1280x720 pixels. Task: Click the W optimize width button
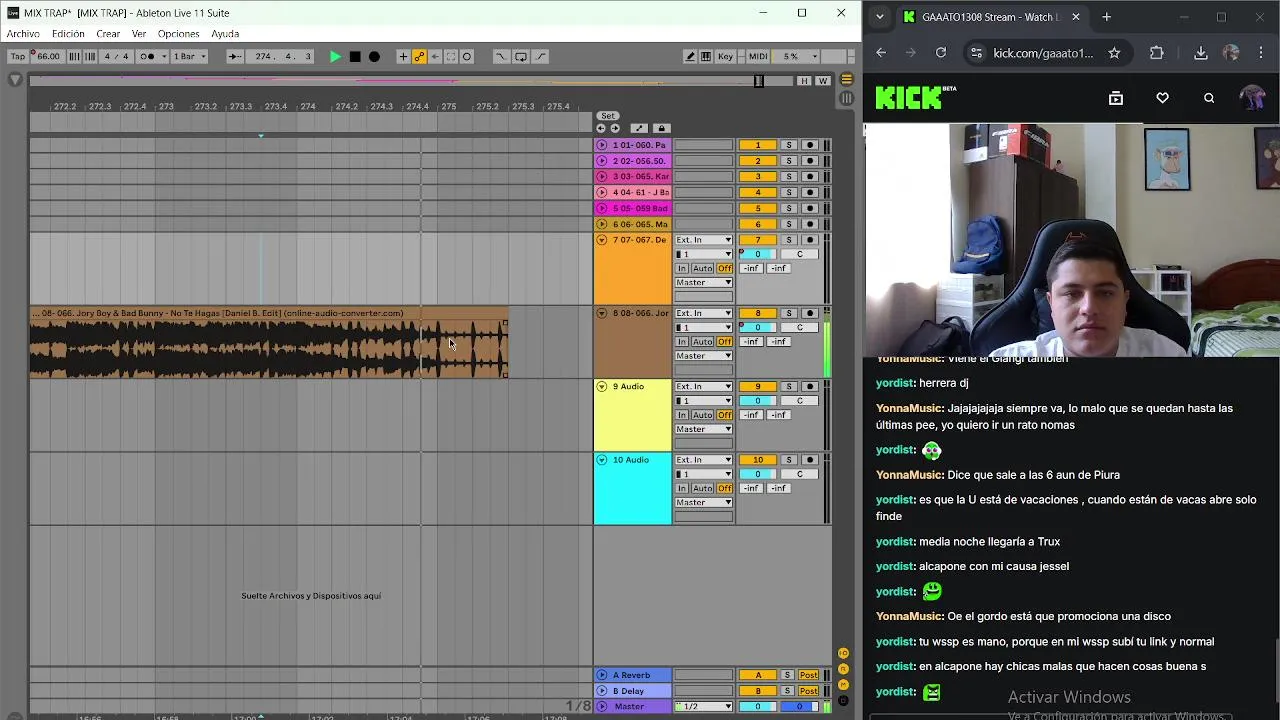tap(823, 81)
